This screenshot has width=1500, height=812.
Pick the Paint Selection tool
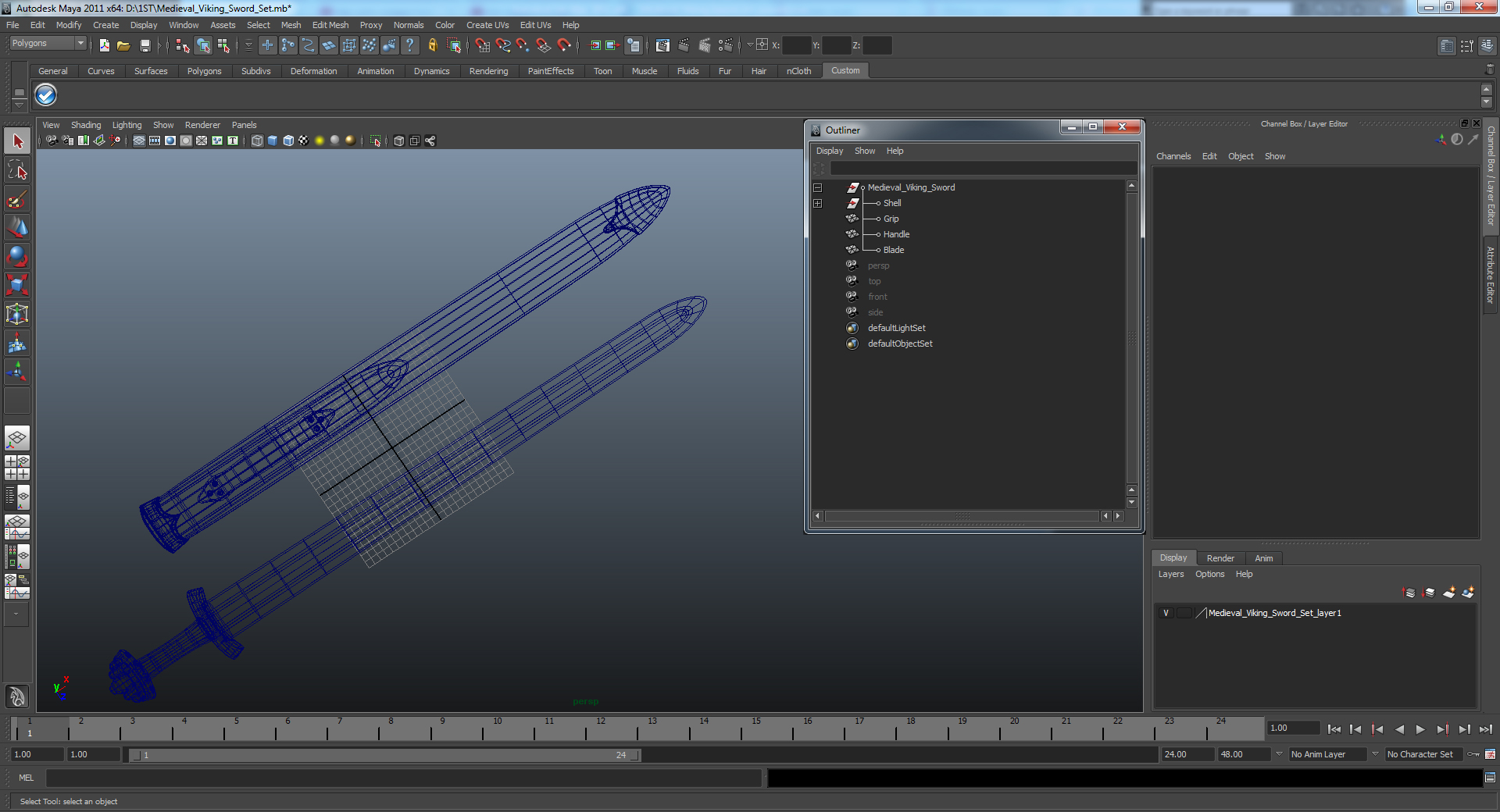[17, 198]
